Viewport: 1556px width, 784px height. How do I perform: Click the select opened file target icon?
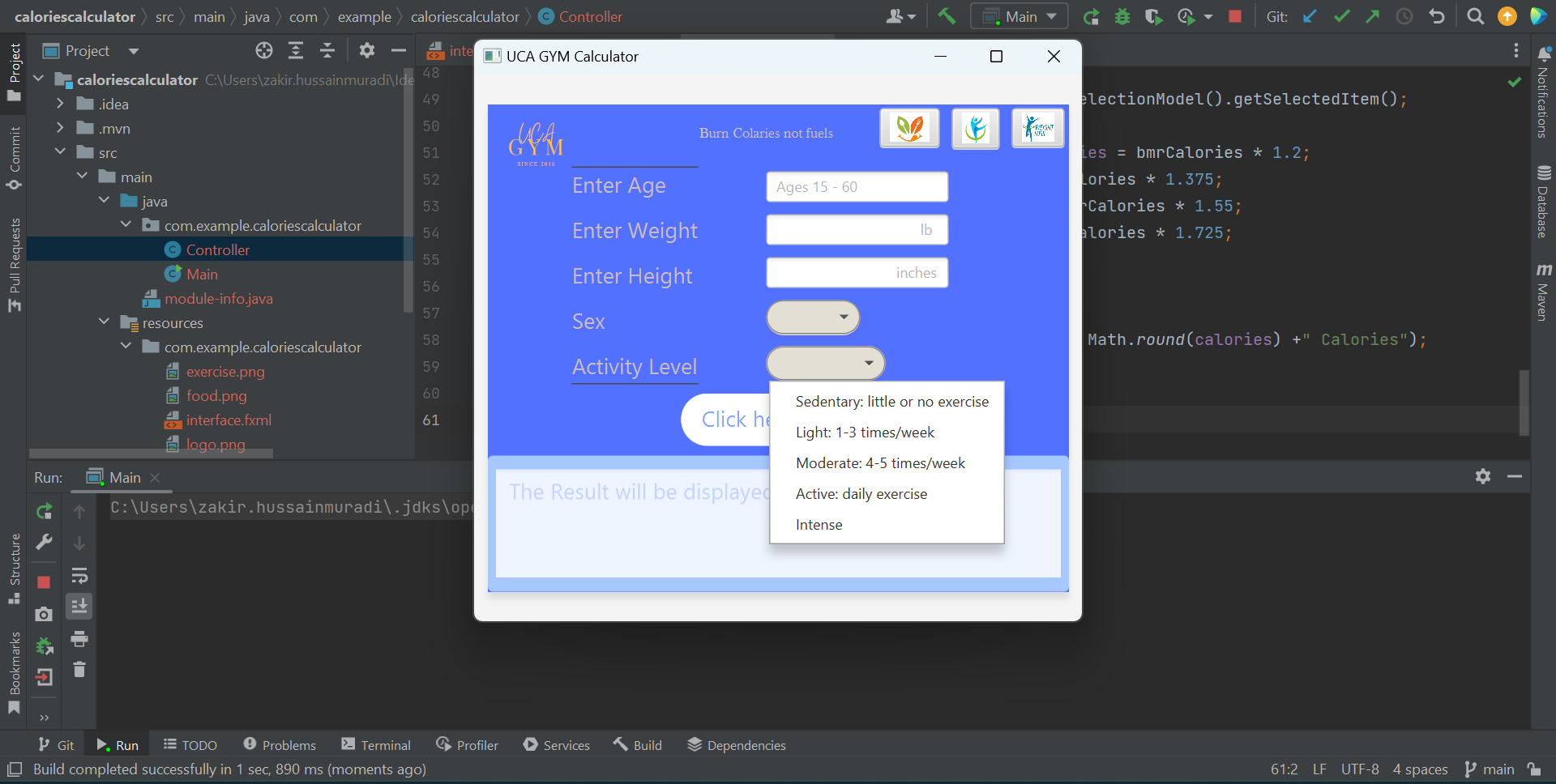pyautogui.click(x=264, y=51)
